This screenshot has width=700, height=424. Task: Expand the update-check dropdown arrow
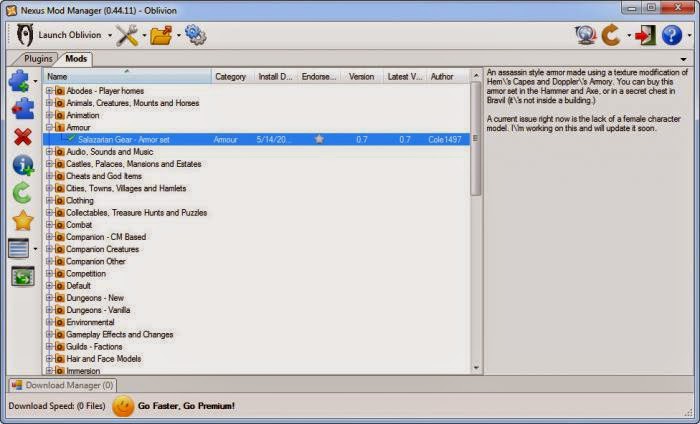click(x=629, y=35)
